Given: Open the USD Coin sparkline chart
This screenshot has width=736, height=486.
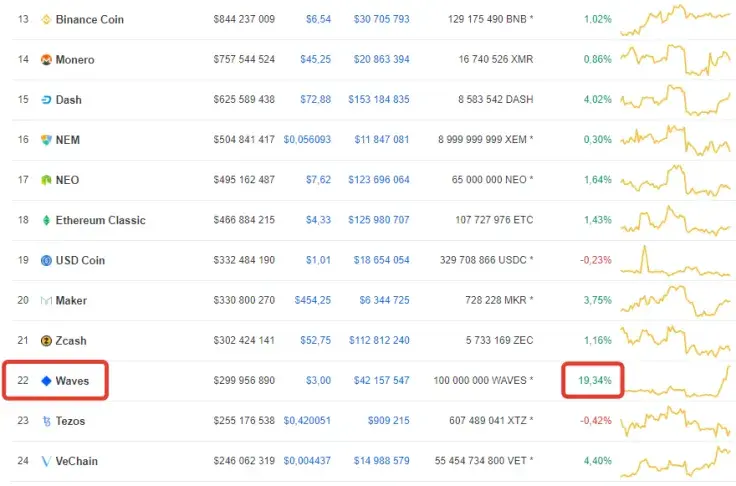Looking at the screenshot, I should (676, 261).
